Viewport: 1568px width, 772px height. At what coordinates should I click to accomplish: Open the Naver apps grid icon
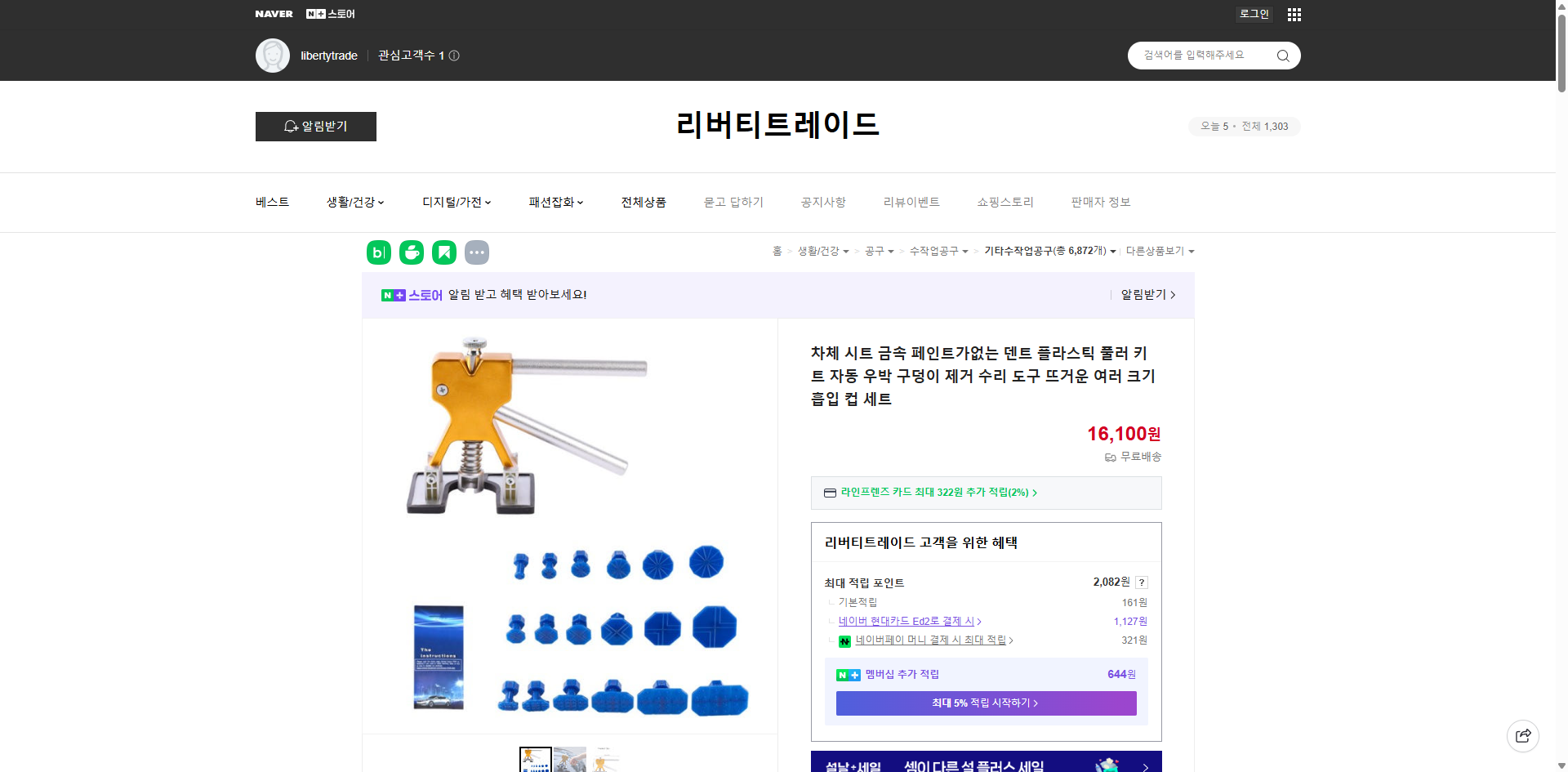pyautogui.click(x=1294, y=14)
